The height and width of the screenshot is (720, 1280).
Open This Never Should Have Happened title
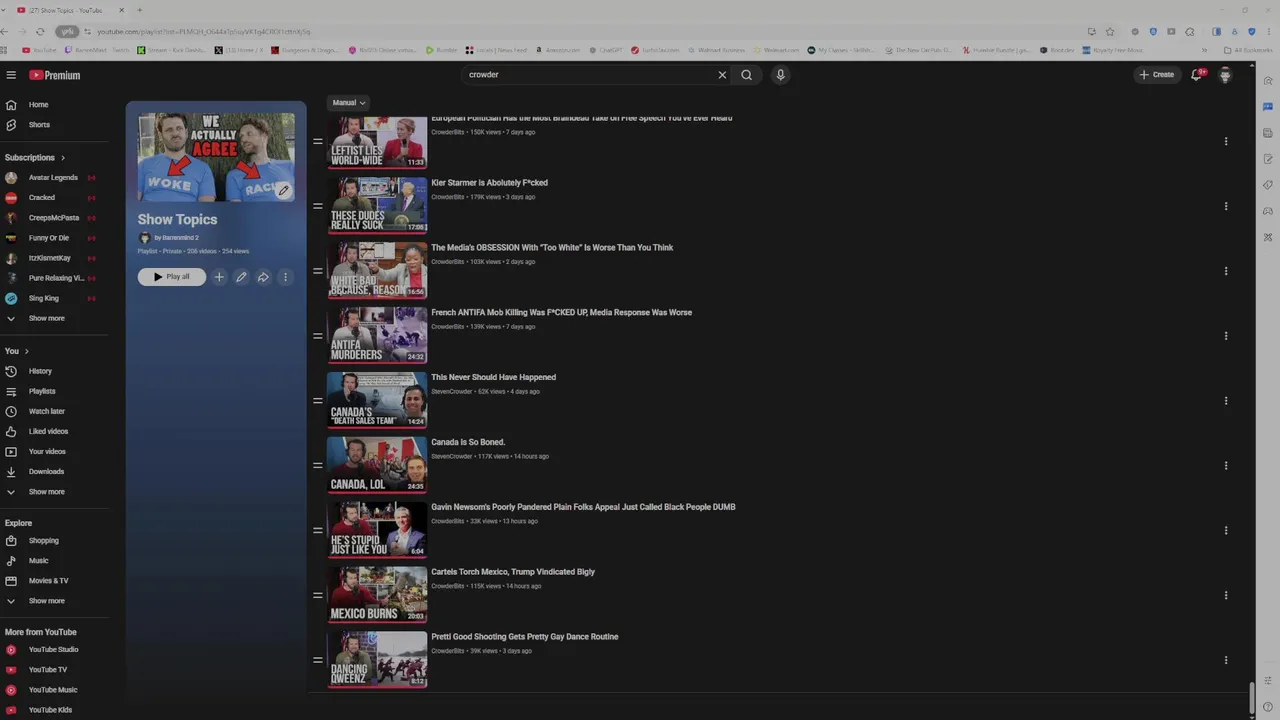coord(493,377)
